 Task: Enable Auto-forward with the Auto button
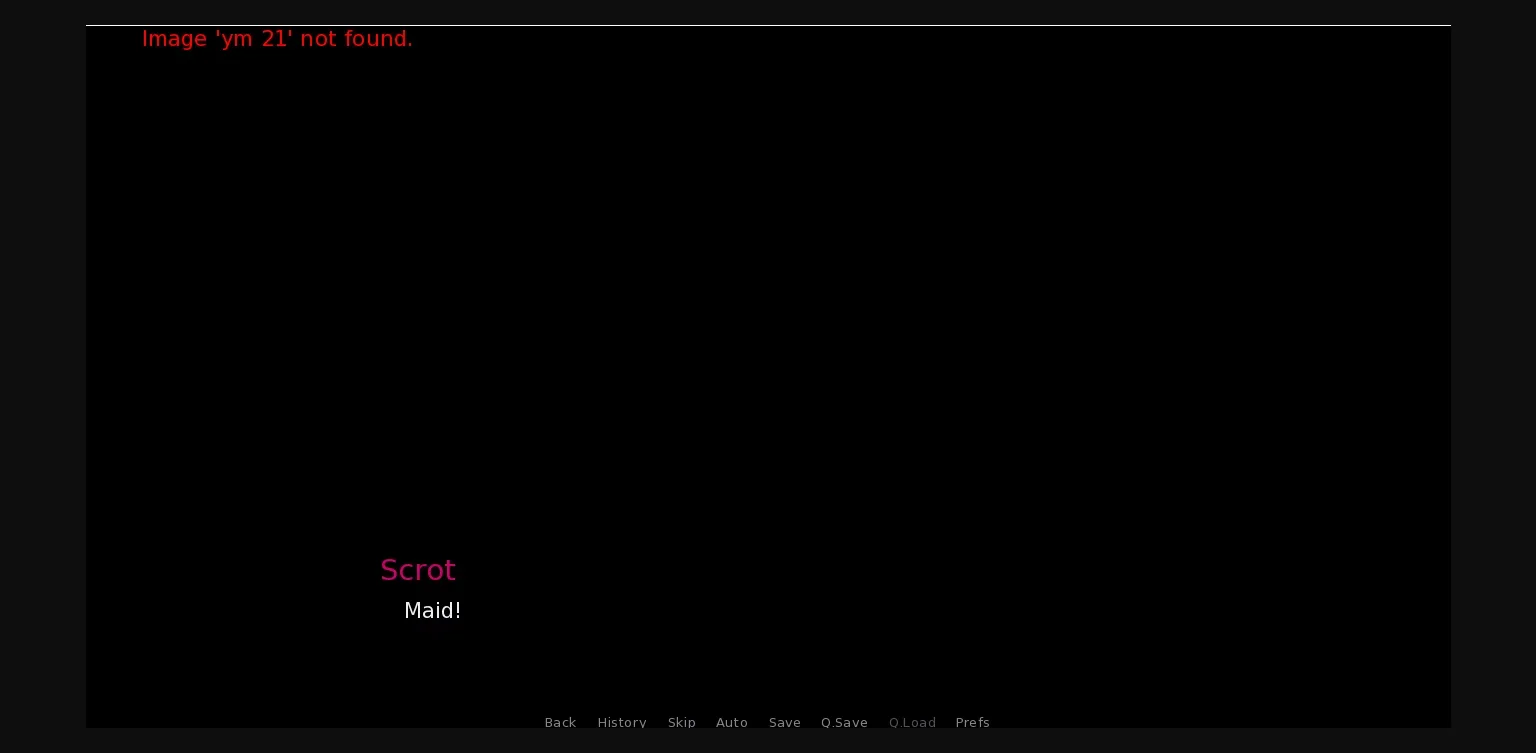(731, 722)
